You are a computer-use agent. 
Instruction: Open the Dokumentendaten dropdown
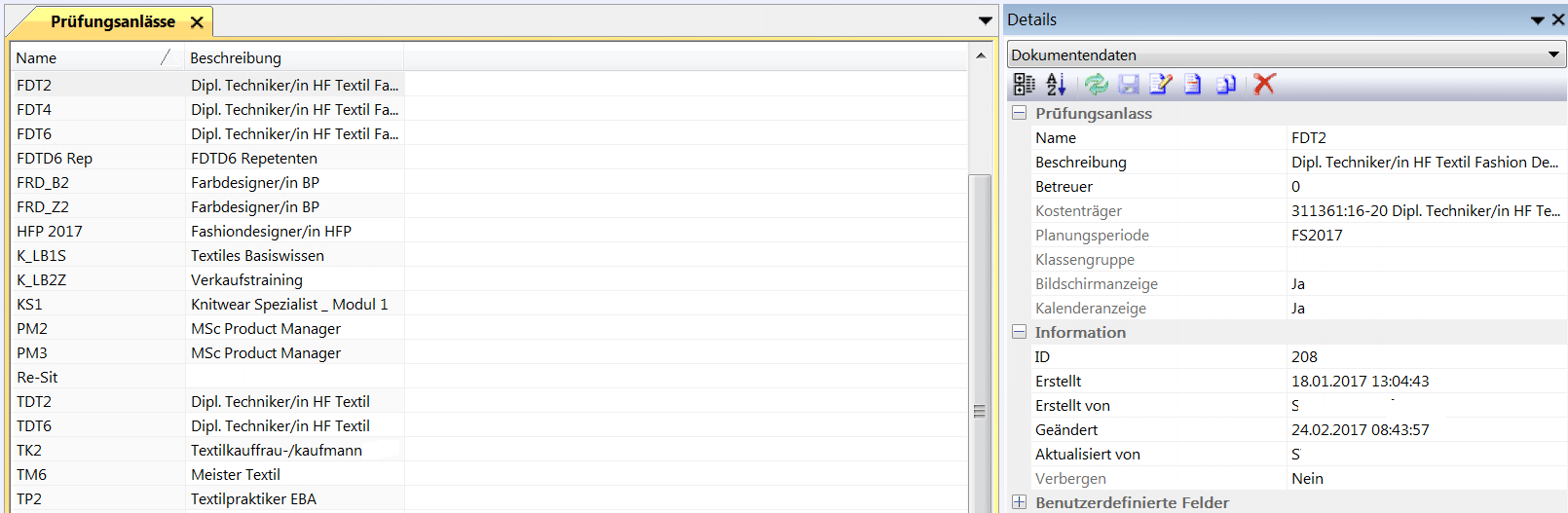(1553, 55)
